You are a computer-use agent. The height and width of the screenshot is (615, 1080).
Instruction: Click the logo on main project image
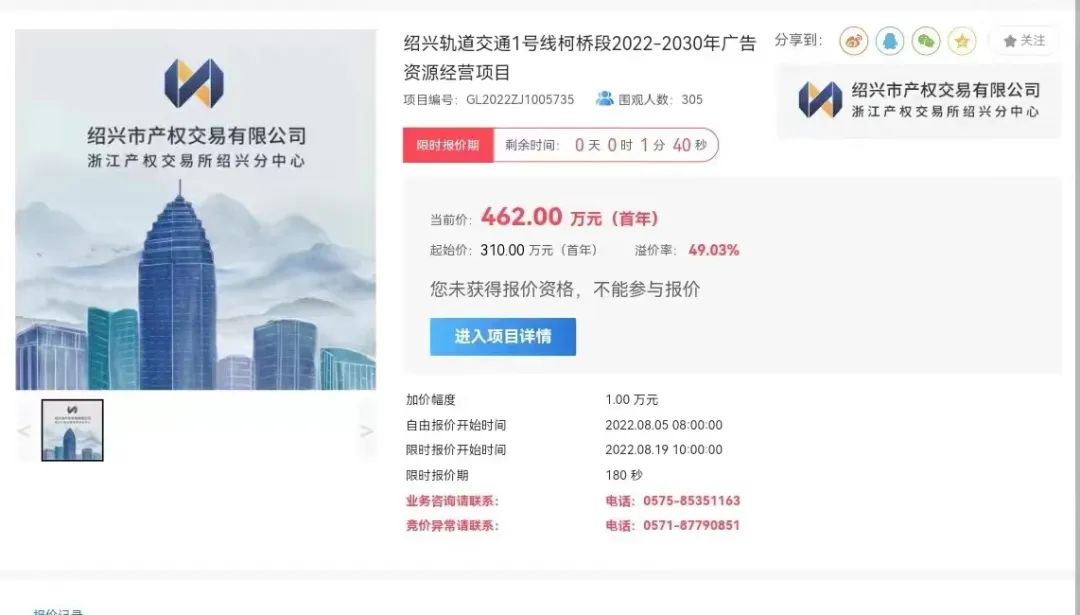(194, 83)
